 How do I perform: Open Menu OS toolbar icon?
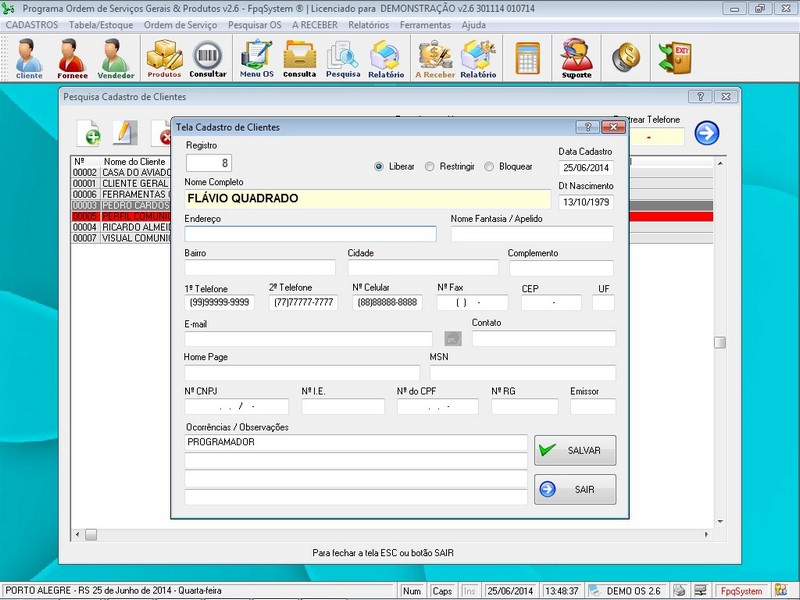[256, 58]
